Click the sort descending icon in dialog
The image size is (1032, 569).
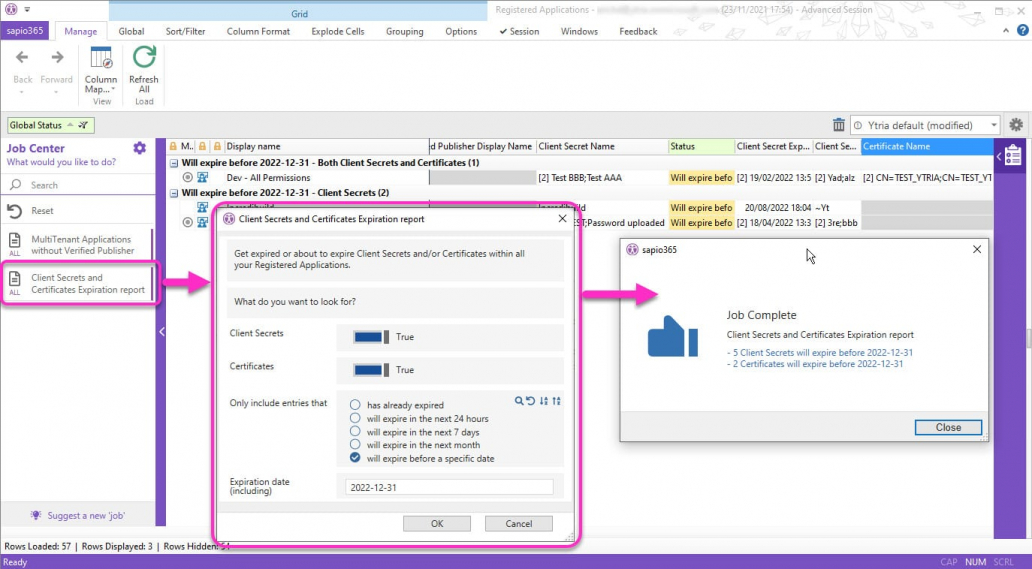544,401
